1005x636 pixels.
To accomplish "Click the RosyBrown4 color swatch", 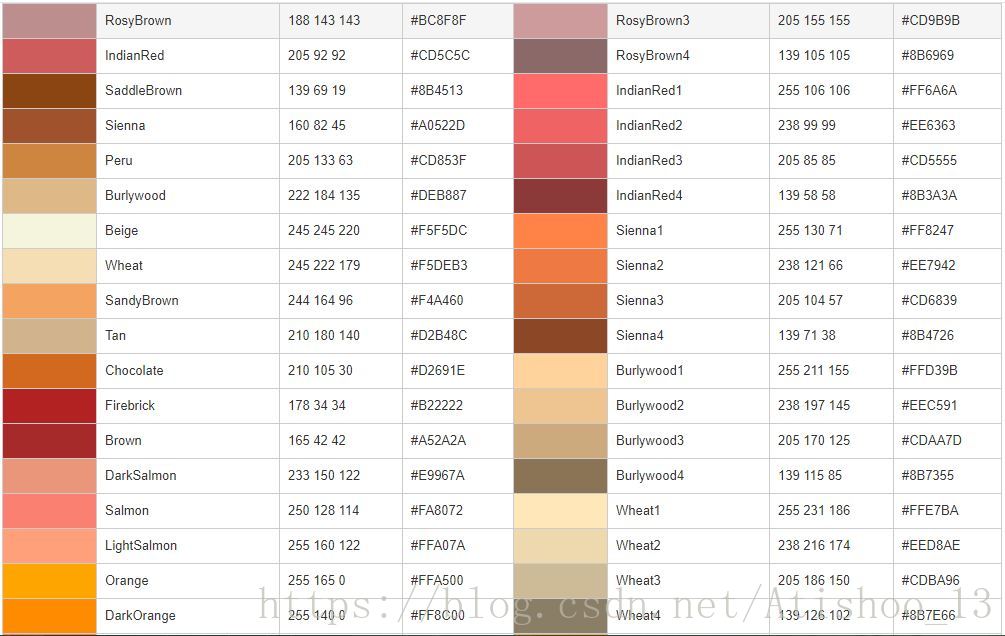I will click(x=560, y=55).
